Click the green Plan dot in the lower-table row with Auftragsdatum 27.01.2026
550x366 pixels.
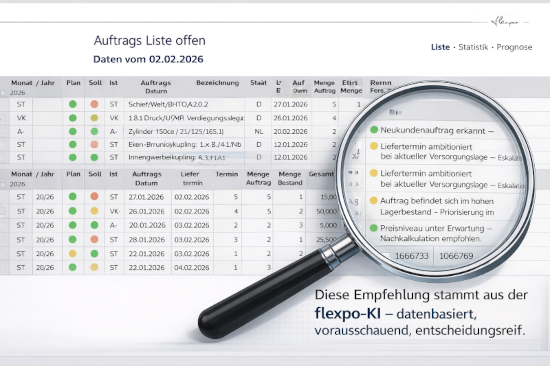click(73, 197)
